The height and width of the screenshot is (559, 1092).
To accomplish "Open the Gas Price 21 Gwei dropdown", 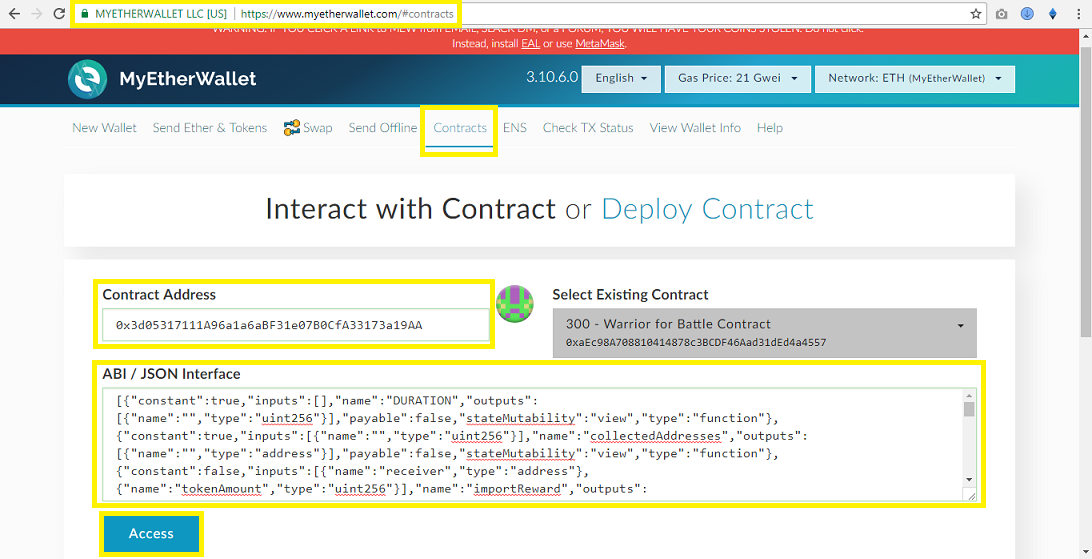I will 738,79.
